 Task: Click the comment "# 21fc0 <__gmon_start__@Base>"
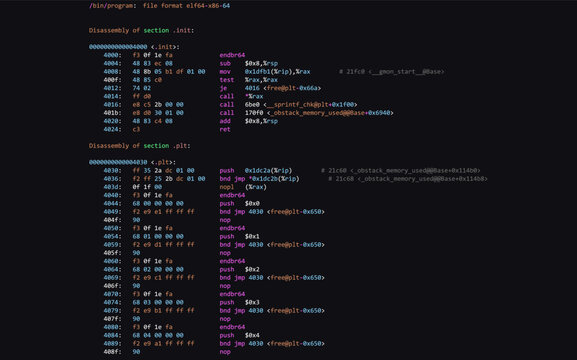tap(392, 72)
